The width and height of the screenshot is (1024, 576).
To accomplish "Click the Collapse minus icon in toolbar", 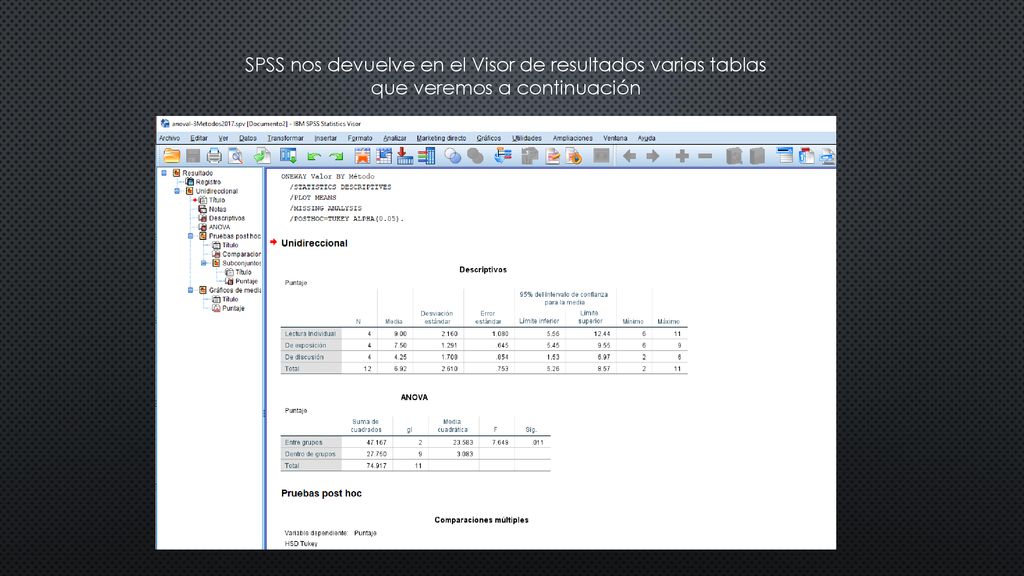I will [x=705, y=156].
